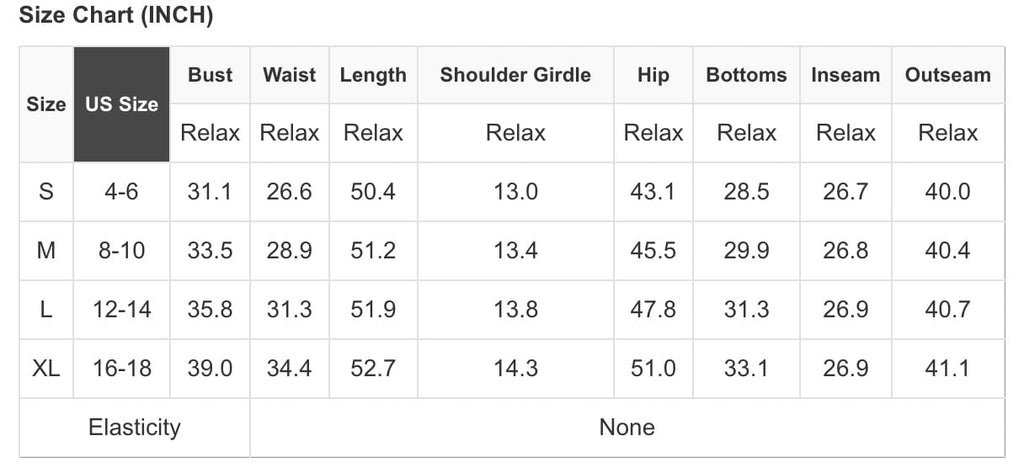Click the None elasticity value
The image size is (1024, 473).
click(627, 428)
